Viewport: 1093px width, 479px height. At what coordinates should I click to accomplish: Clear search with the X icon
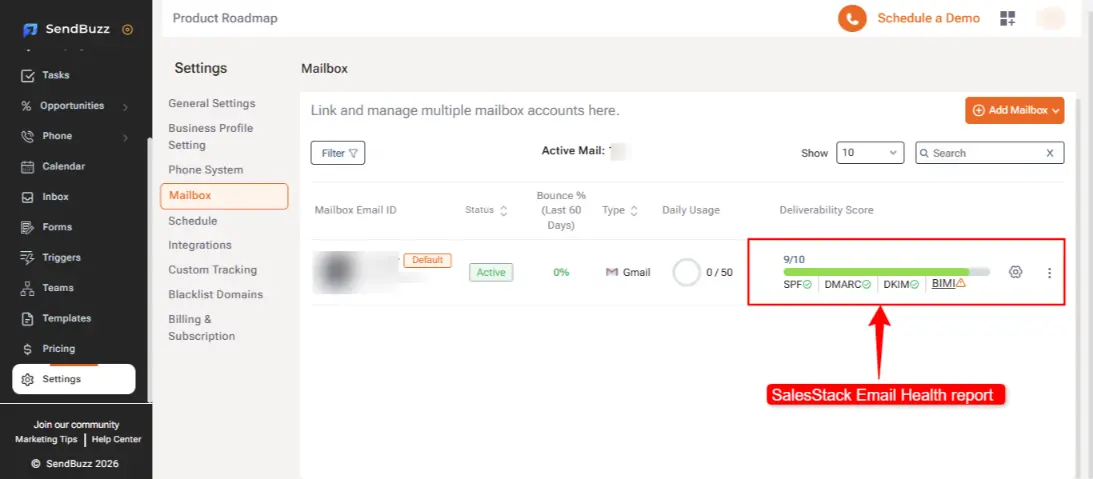[1050, 153]
